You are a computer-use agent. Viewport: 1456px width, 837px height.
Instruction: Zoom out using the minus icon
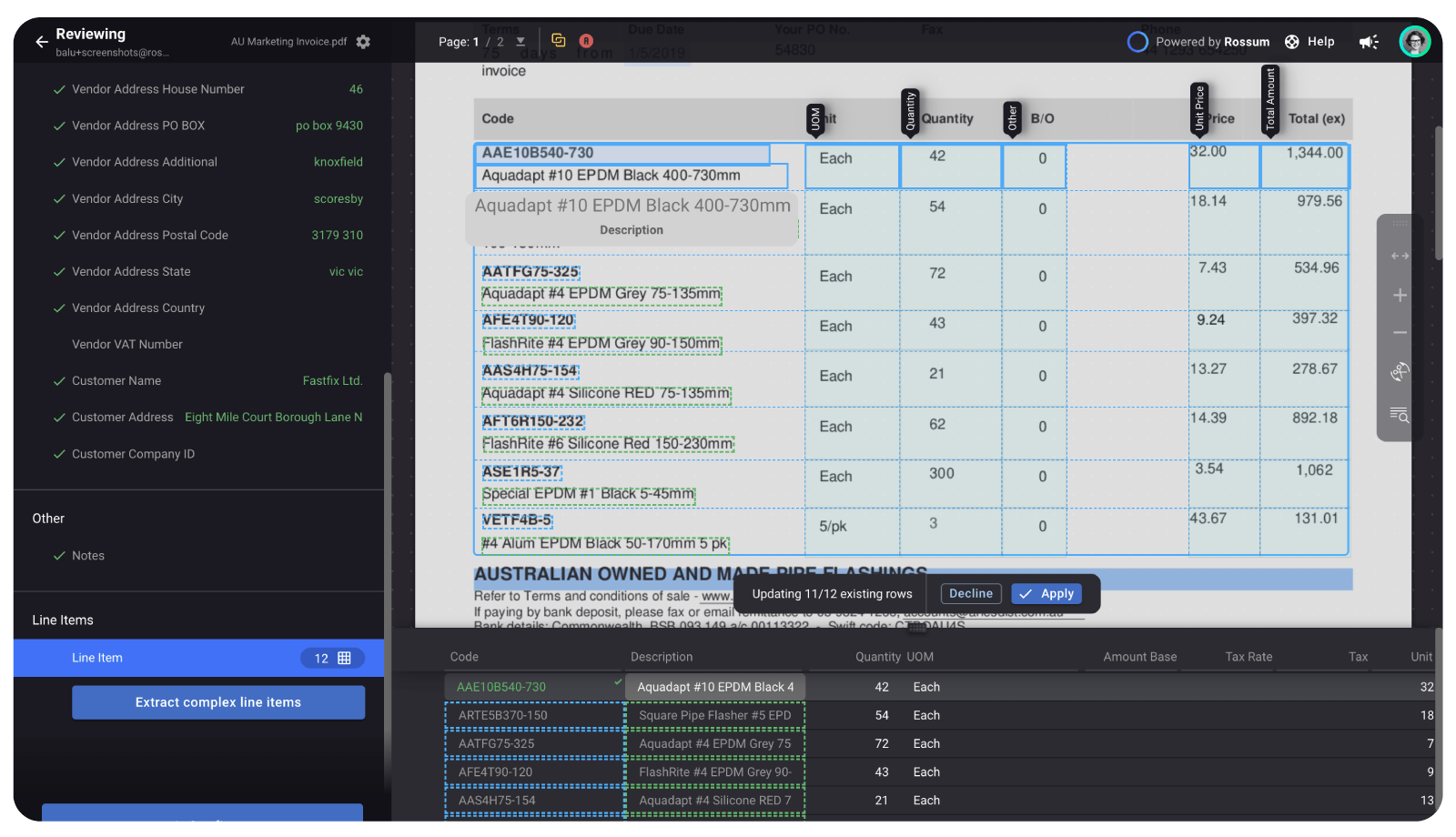pos(1400,332)
